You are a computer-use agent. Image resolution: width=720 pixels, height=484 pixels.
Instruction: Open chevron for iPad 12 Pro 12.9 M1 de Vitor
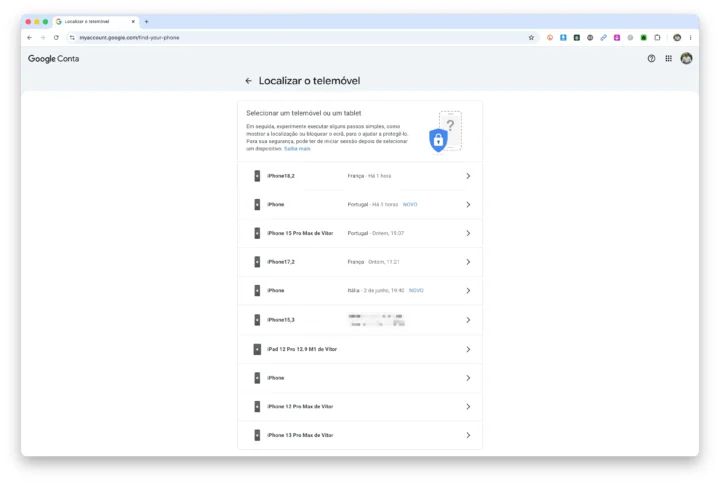(468, 349)
